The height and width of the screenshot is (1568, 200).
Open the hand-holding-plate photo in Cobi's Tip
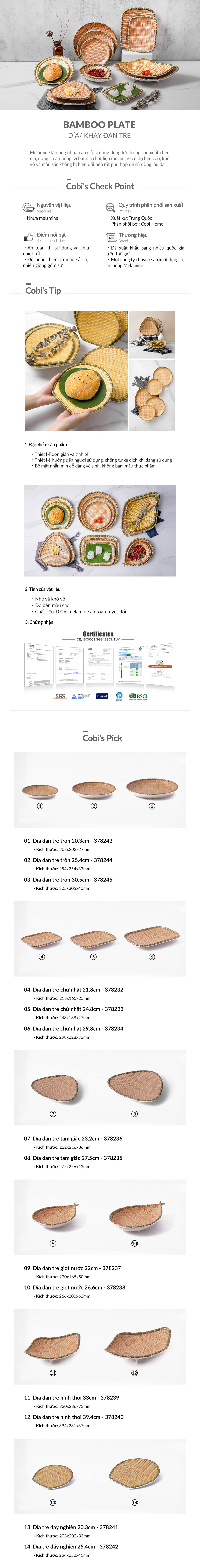76,371
